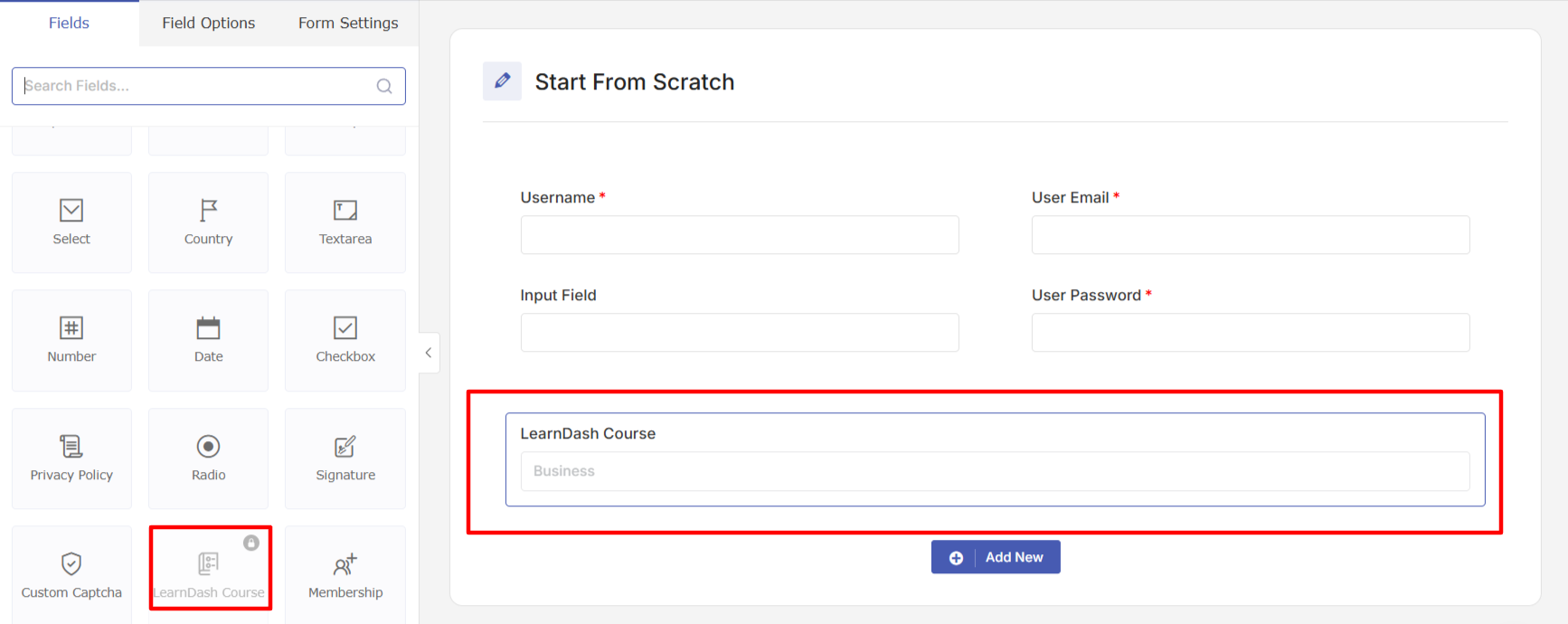Screen dimensions: 1568x624
Task: Open the Form Settings tab
Action: pos(348,23)
